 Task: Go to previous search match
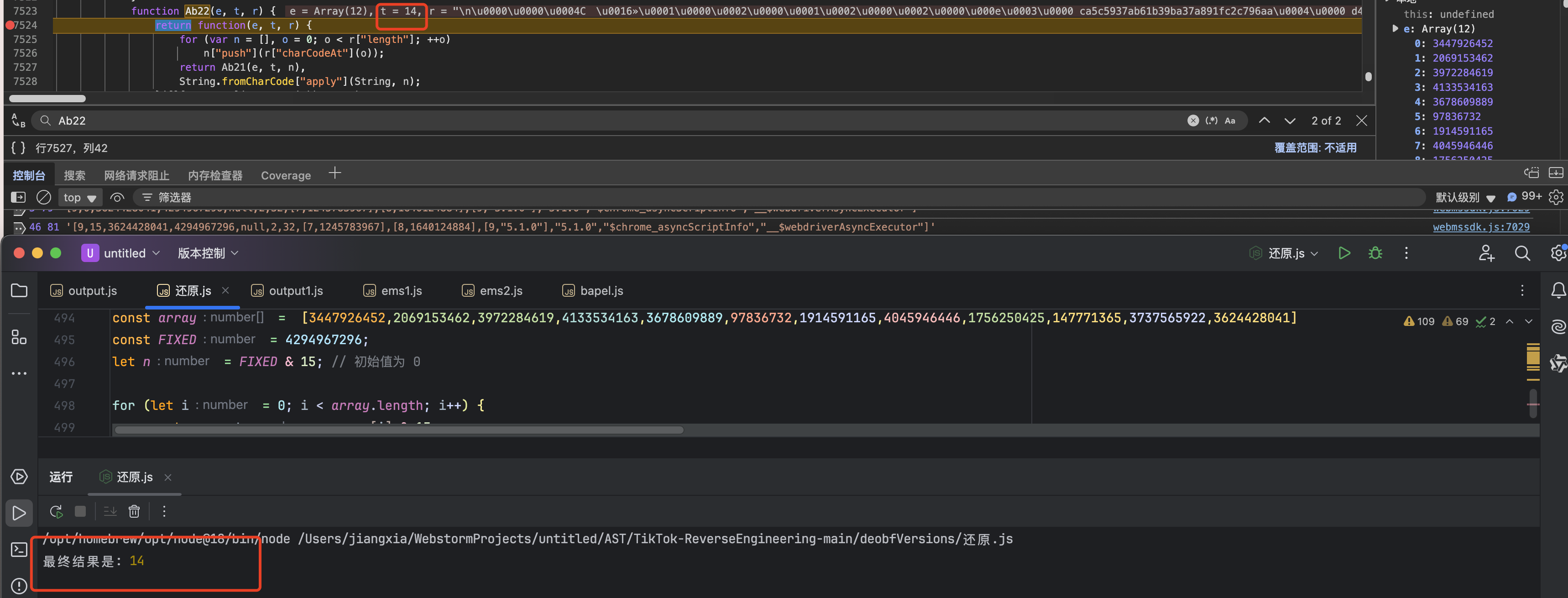1264,121
